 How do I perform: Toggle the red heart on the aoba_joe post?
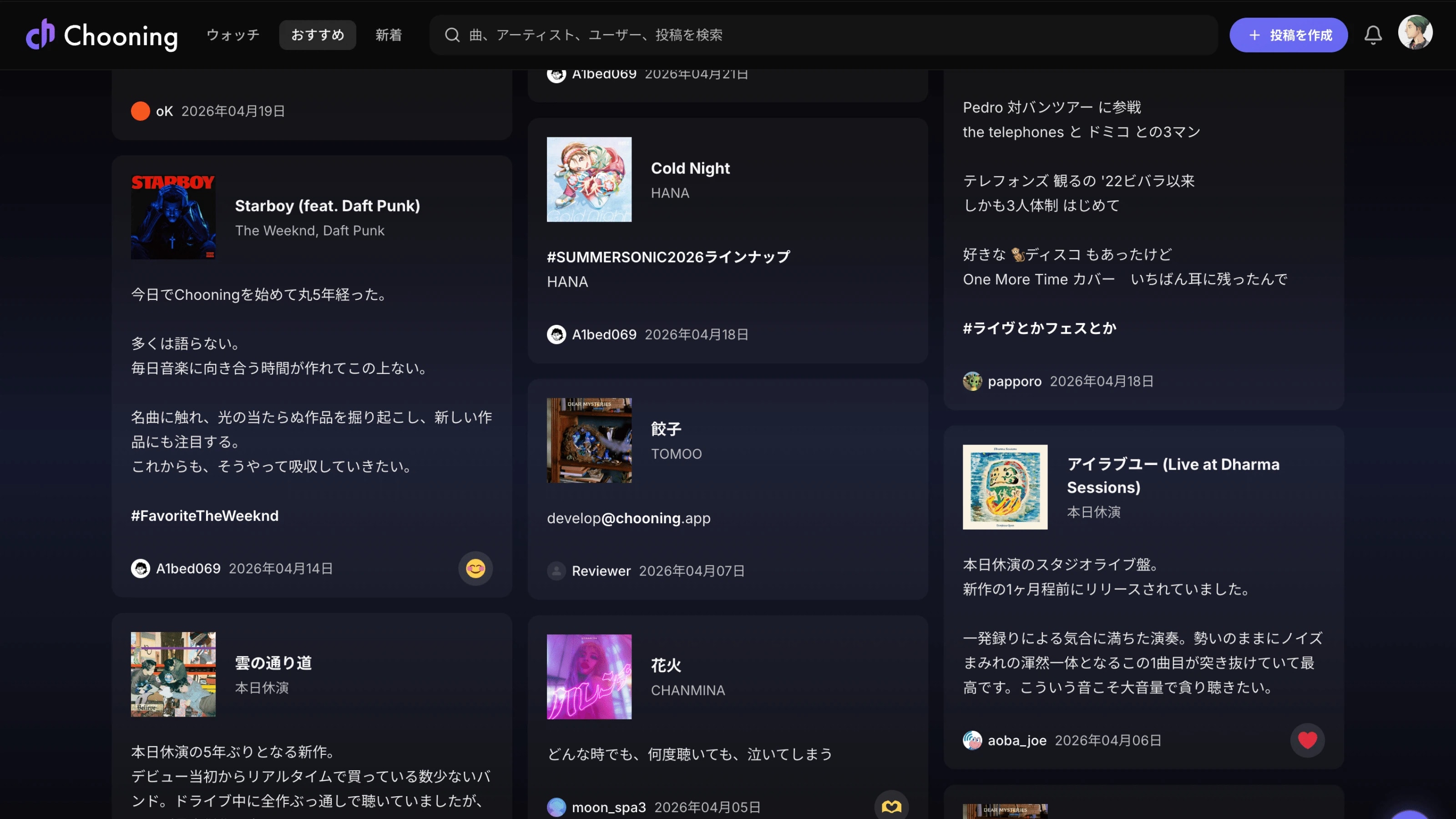click(x=1307, y=740)
